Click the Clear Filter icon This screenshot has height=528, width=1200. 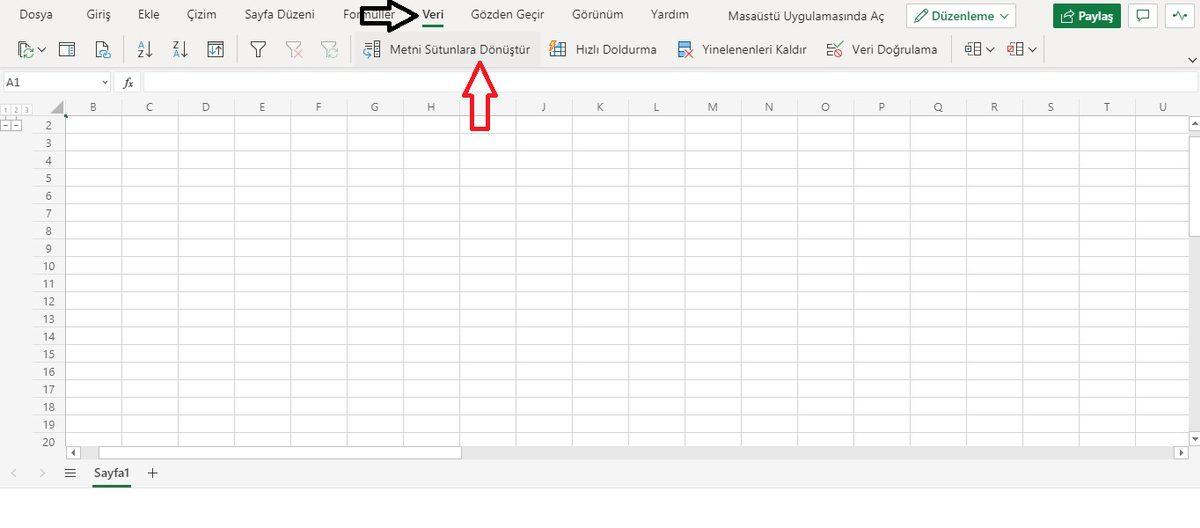click(294, 49)
